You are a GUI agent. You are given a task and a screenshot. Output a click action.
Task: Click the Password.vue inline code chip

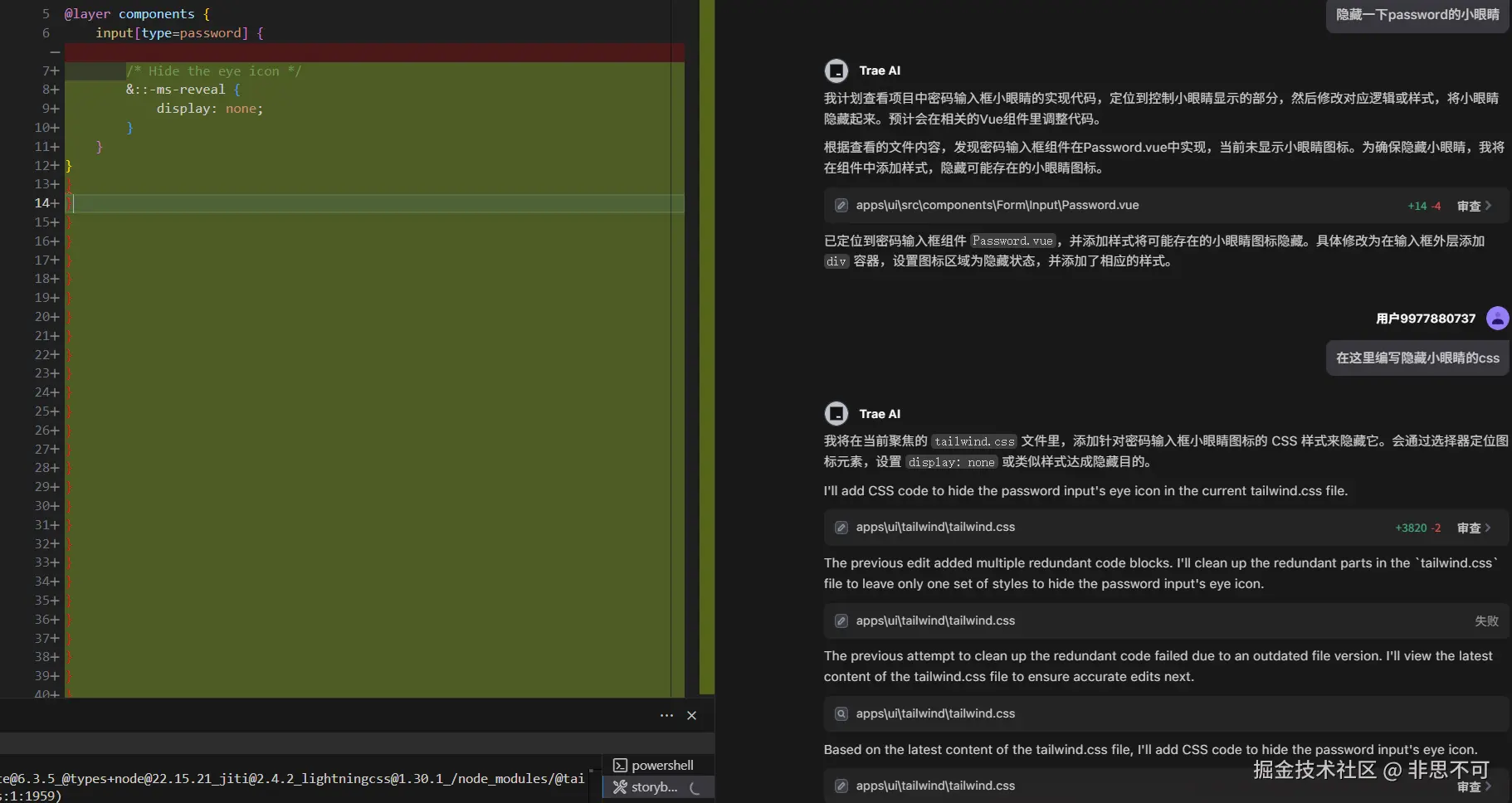[1012, 241]
